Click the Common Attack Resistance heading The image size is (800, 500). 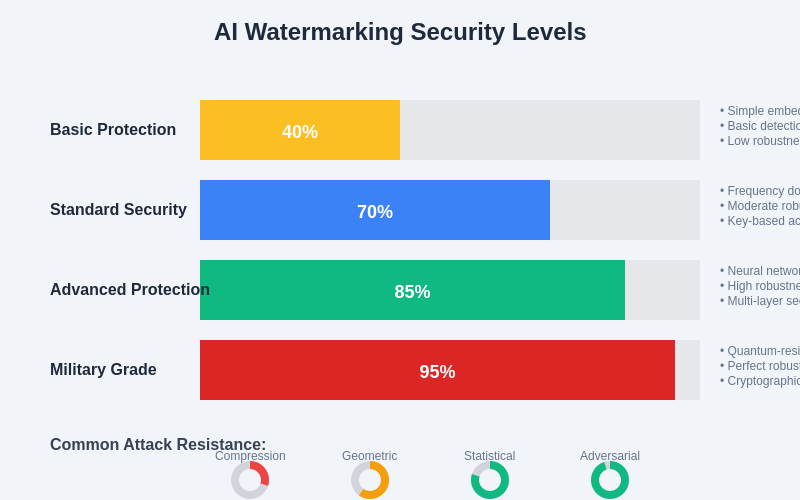pos(158,445)
